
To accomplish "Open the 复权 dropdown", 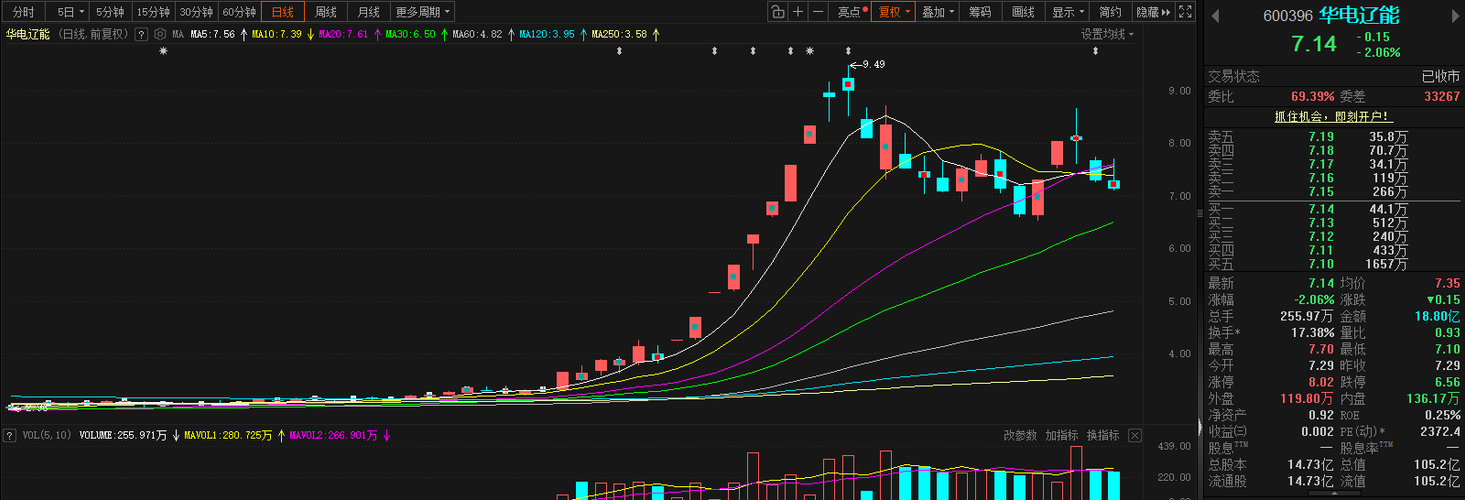I will 893,12.
